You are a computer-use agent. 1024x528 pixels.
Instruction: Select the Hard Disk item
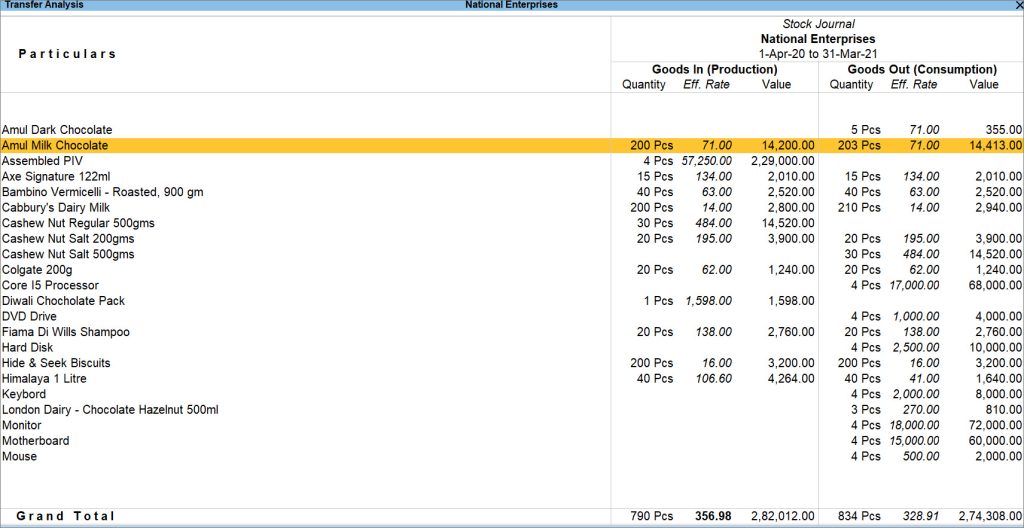(x=27, y=348)
